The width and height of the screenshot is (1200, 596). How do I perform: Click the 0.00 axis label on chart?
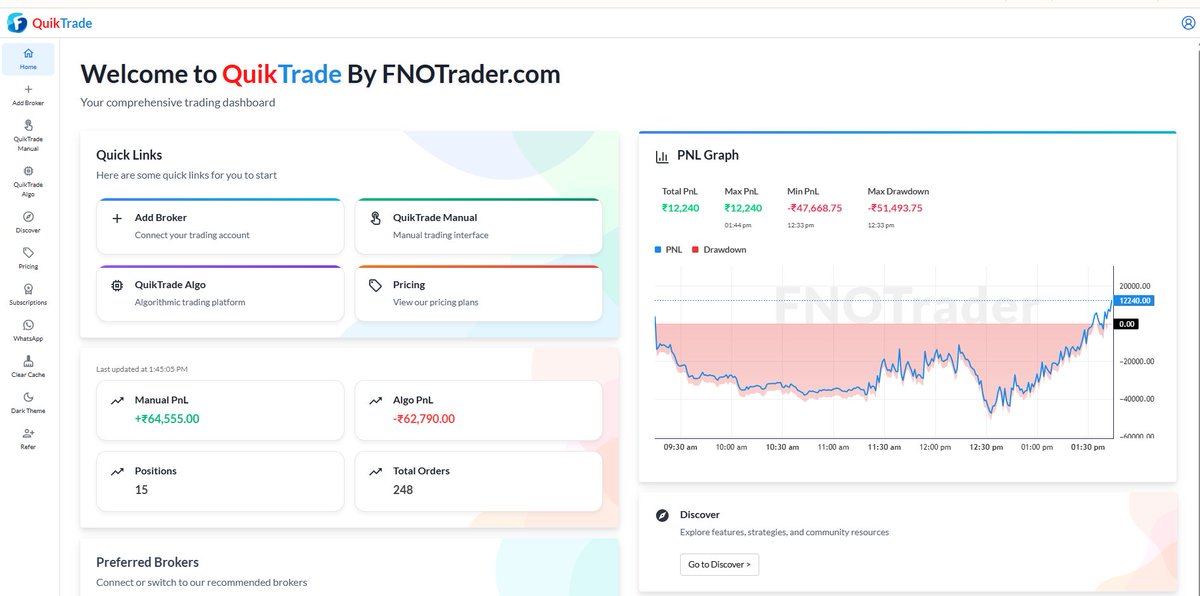[x=1127, y=324]
